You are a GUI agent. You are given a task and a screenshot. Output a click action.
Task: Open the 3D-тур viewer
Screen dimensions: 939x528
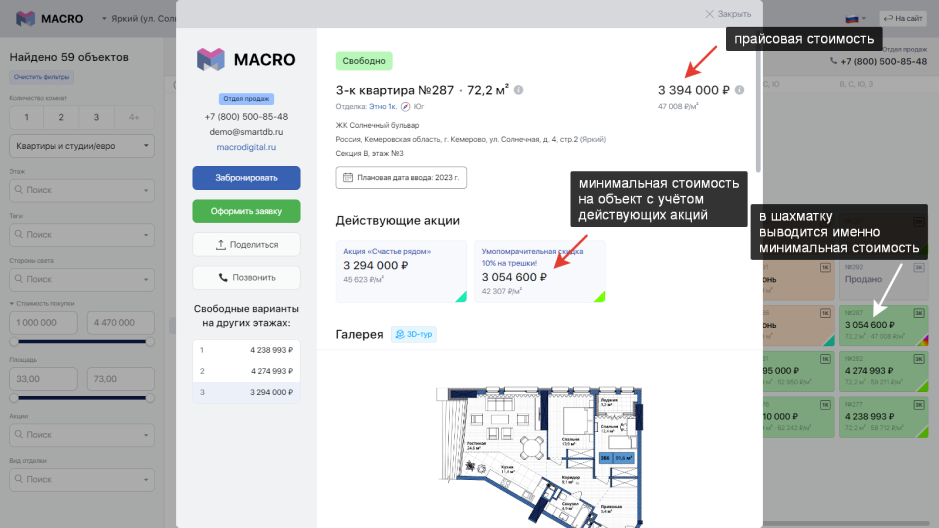pyautogui.click(x=413, y=334)
